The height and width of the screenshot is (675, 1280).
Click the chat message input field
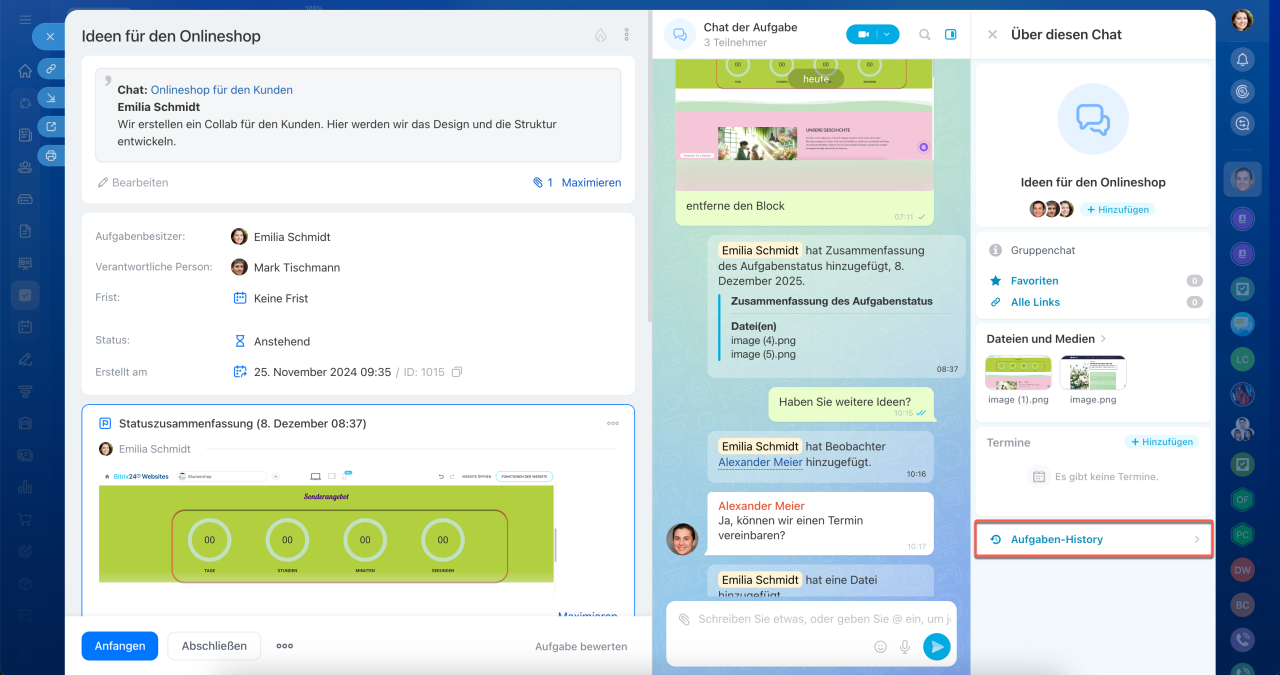click(824, 619)
